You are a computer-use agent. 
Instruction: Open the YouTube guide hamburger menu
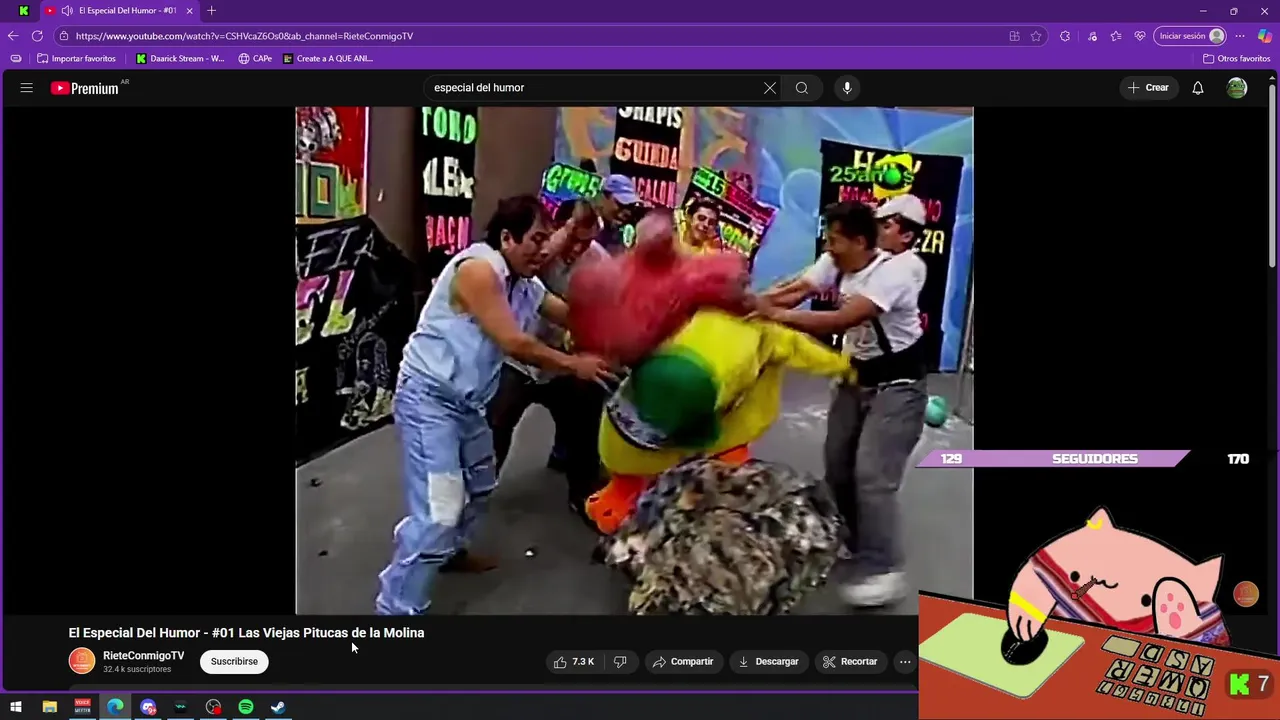27,88
